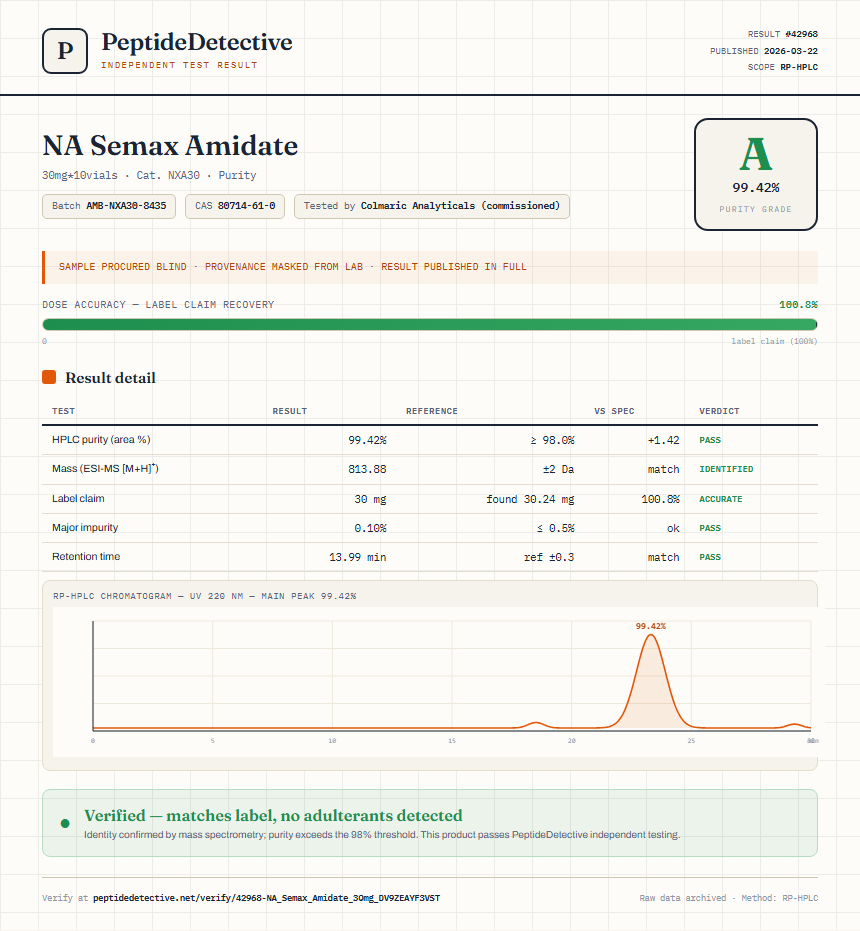This screenshot has width=860, height=931.
Task: Click the Verified matches label headline
Action: [x=273, y=815]
